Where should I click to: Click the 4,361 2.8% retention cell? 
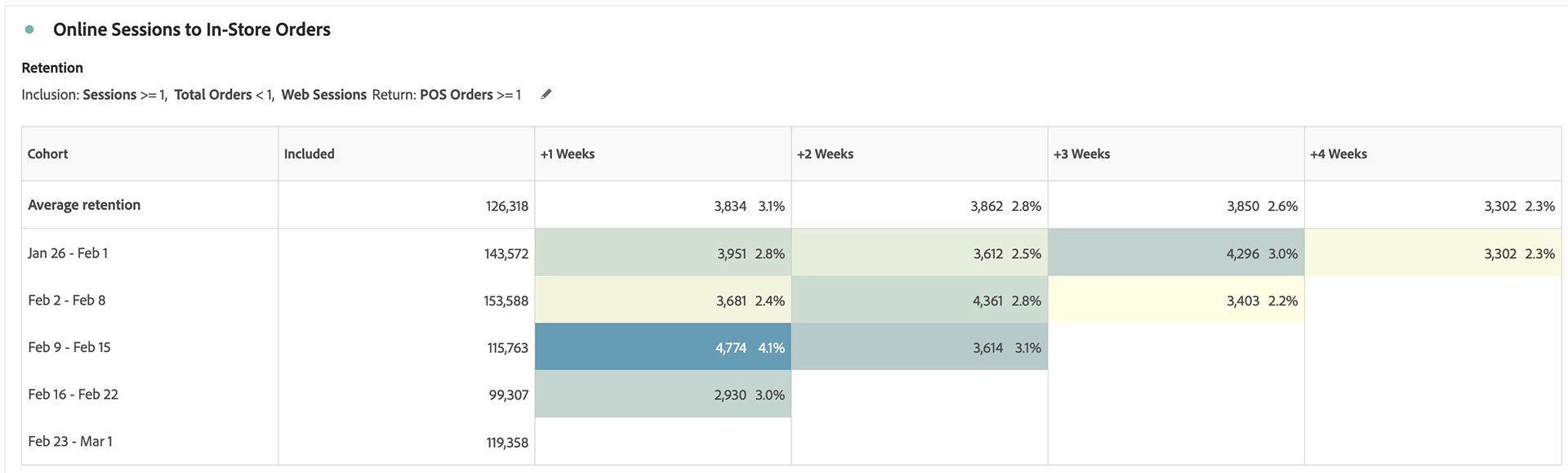920,301
